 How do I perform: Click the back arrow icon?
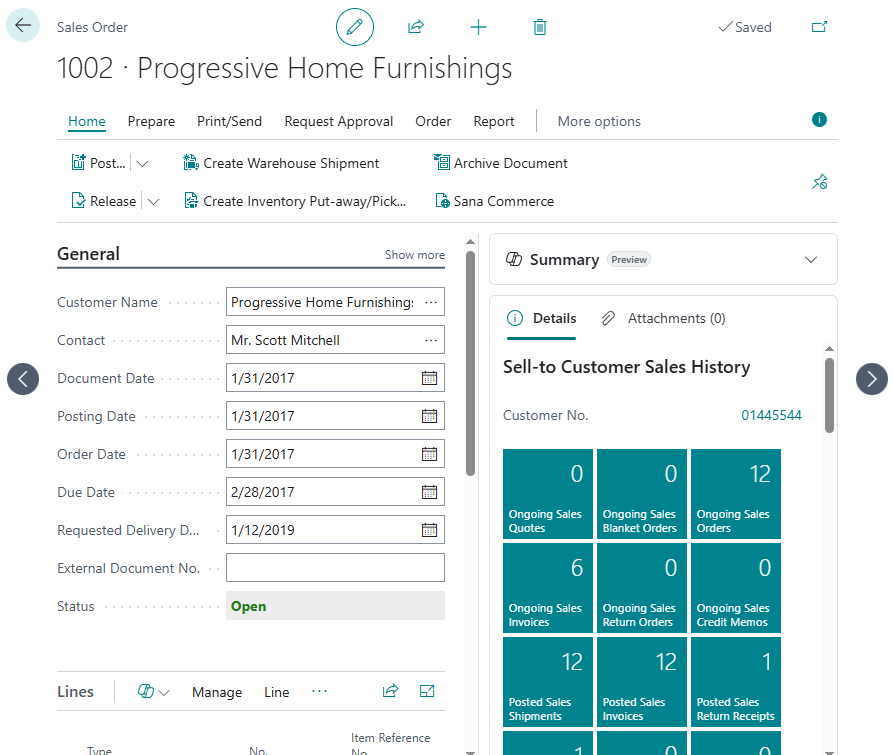pos(23,26)
